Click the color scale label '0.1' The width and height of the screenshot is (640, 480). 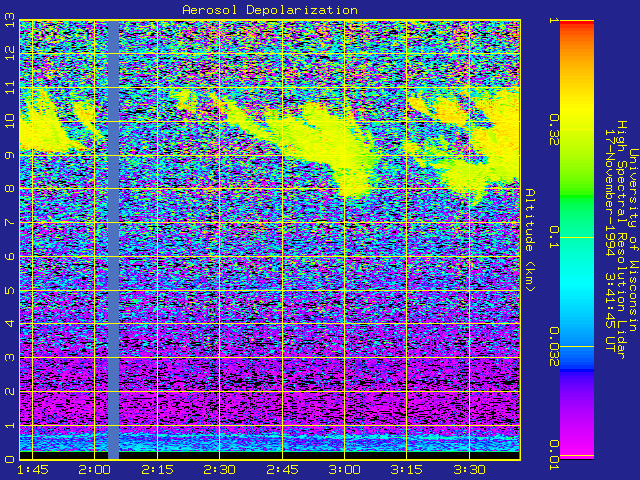pyautogui.click(x=554, y=237)
